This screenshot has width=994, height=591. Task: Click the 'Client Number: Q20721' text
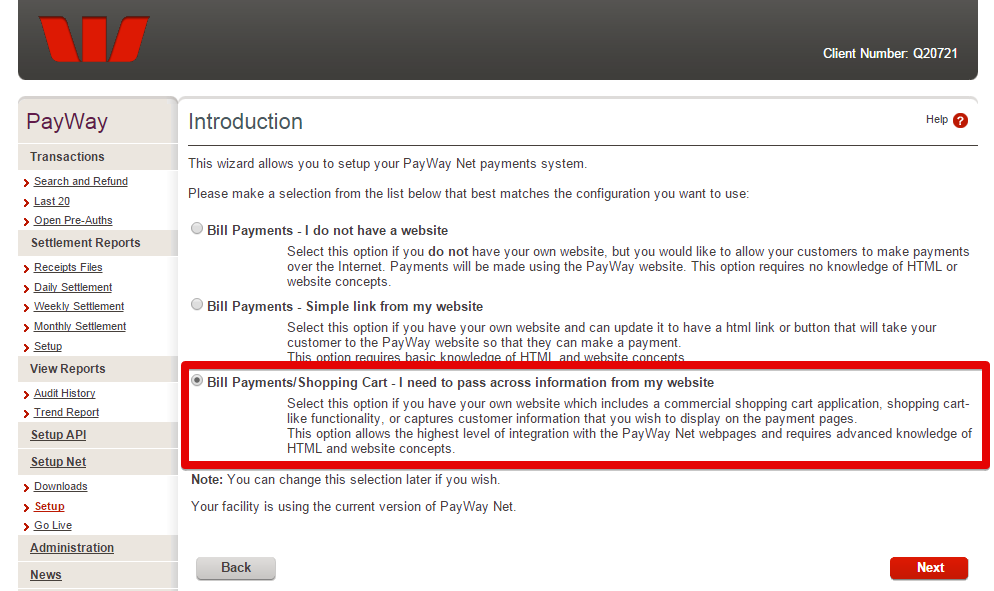point(890,54)
